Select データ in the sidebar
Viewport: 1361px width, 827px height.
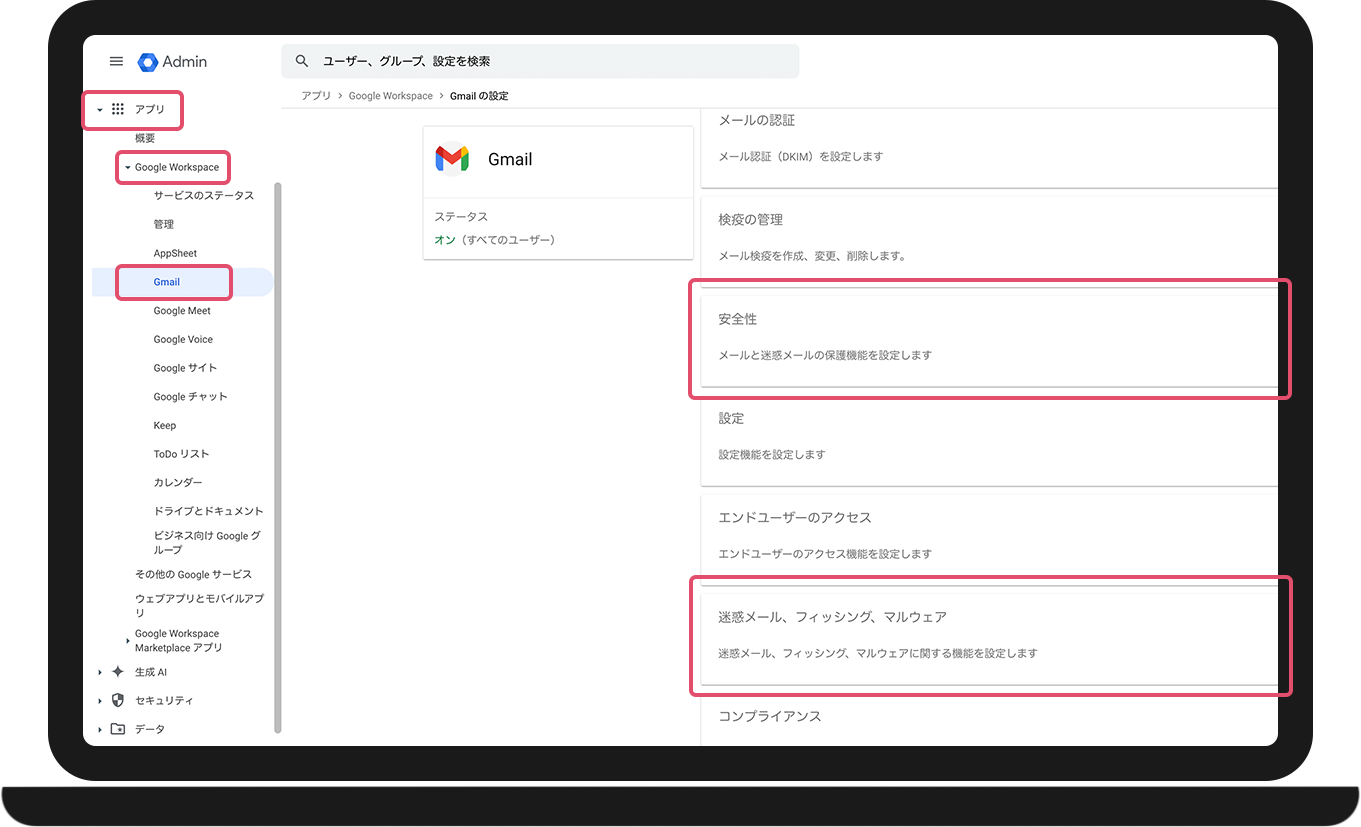click(x=150, y=729)
